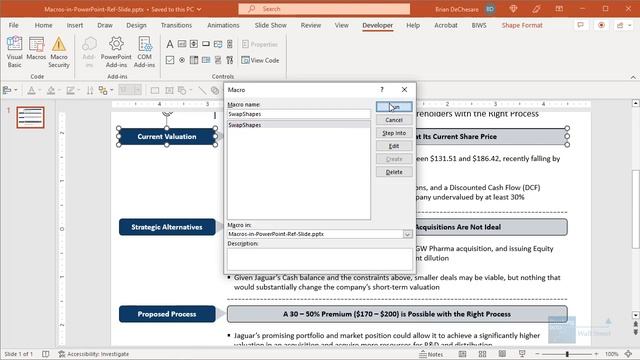The image size is (640, 360).
Task: Select the slide 1 thumbnail
Action: 31,117
